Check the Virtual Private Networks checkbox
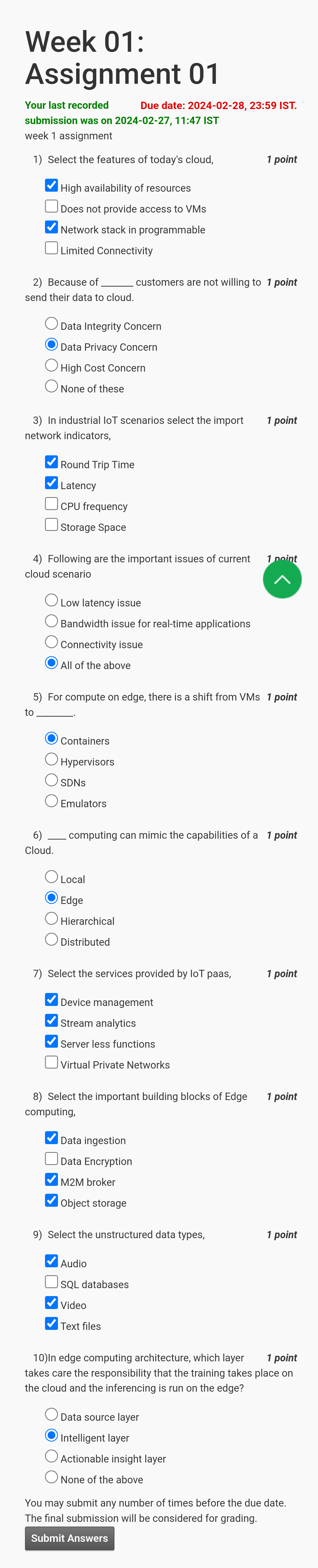 click(52, 1062)
